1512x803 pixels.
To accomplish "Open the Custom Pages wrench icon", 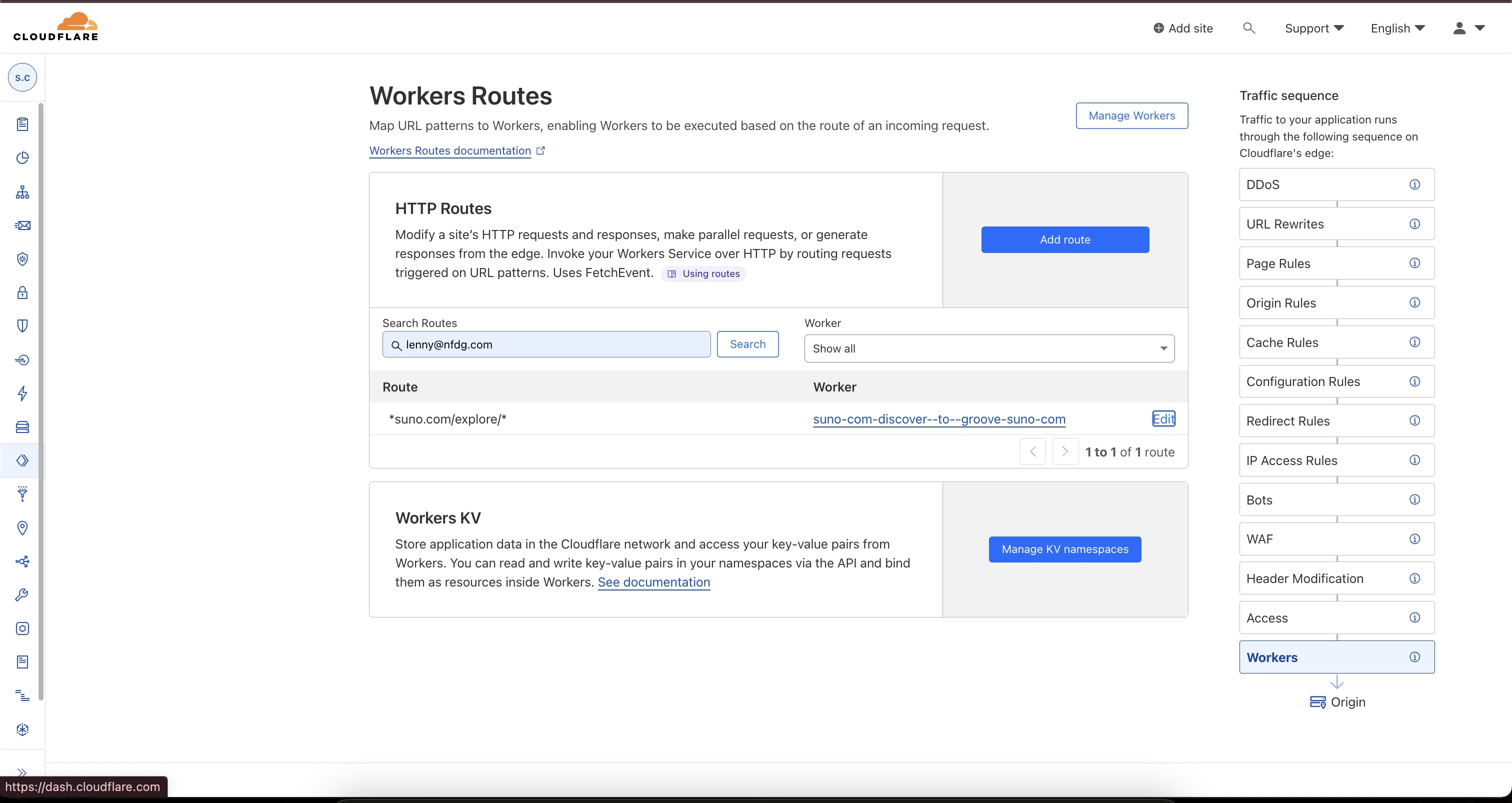I will coord(22,594).
